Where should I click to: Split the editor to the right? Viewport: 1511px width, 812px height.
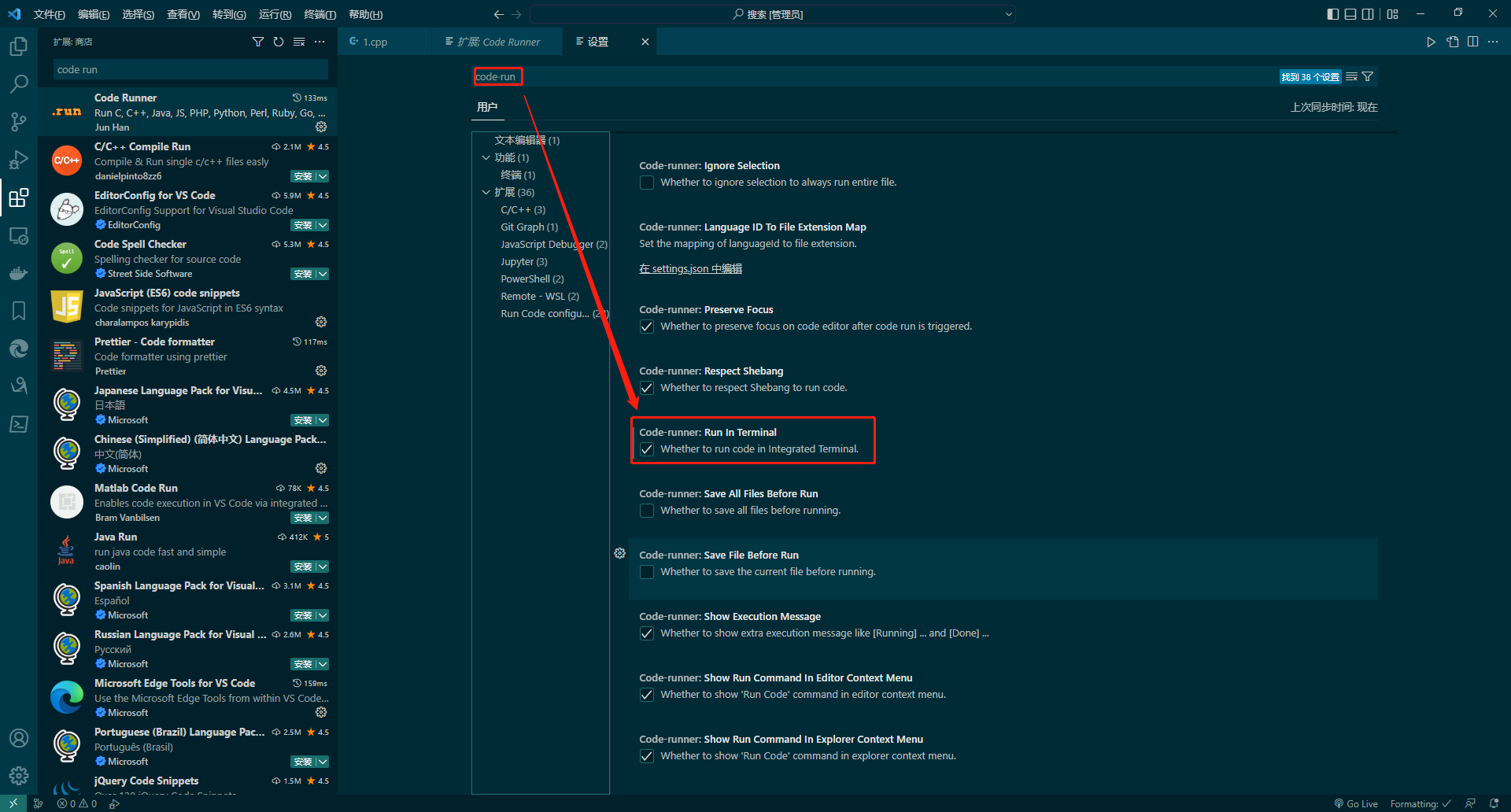tap(1473, 42)
